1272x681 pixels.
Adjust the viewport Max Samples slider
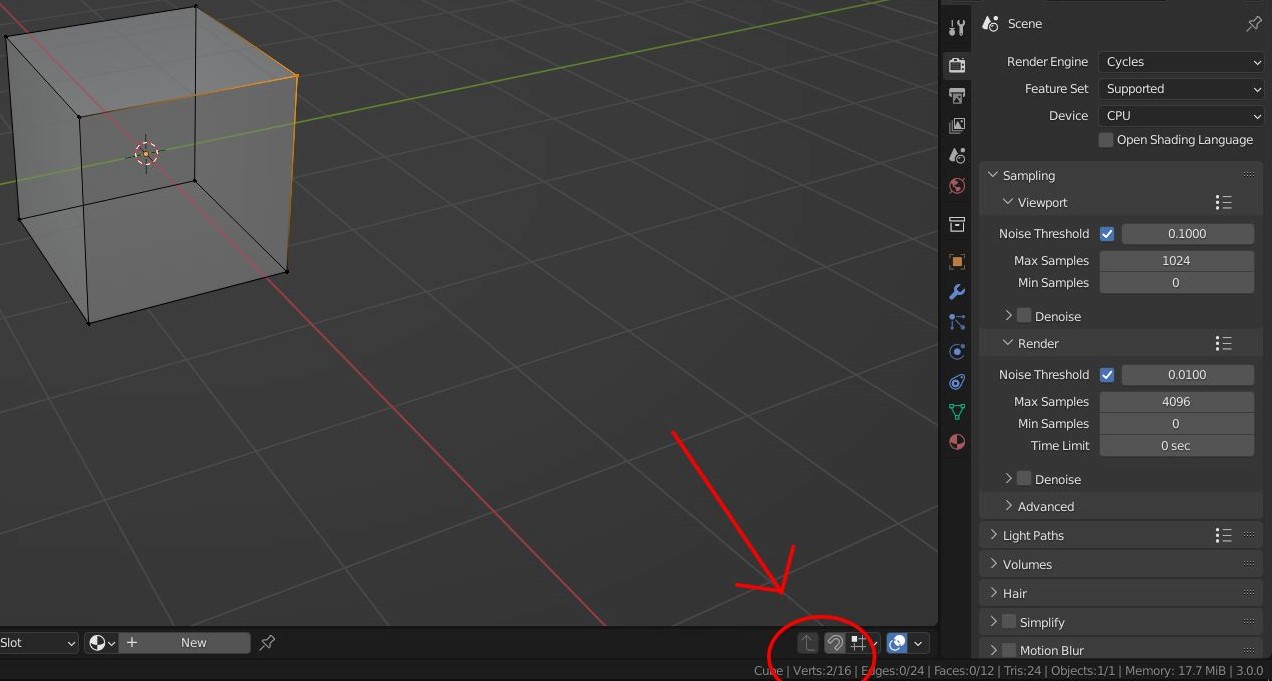coord(1176,260)
